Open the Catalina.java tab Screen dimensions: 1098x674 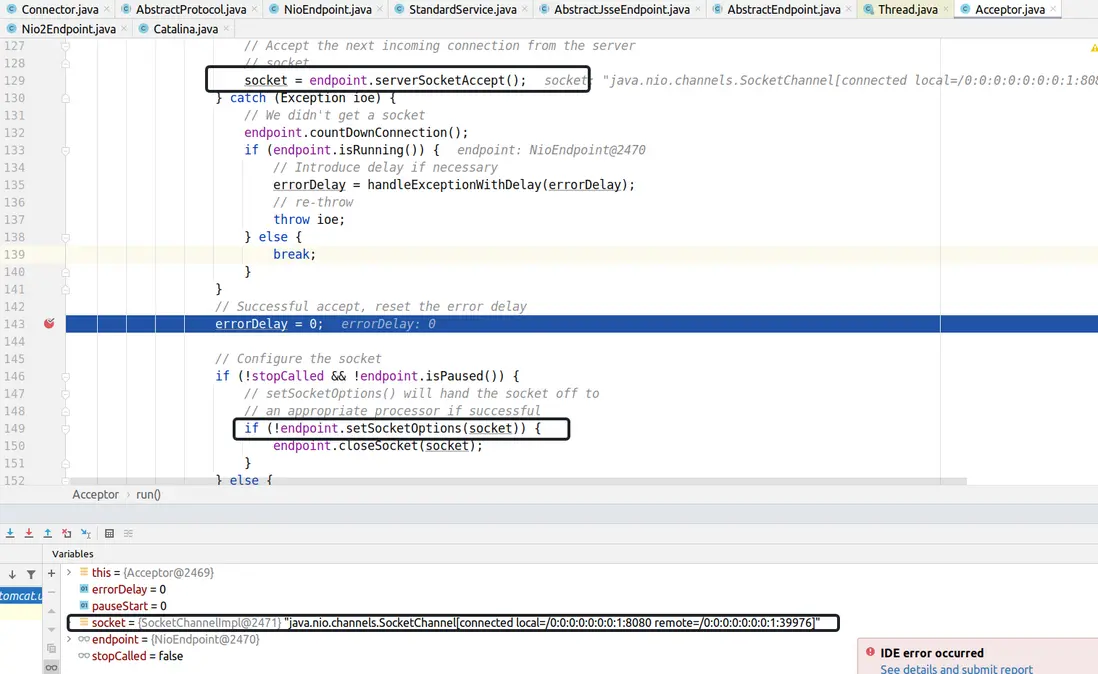186,29
